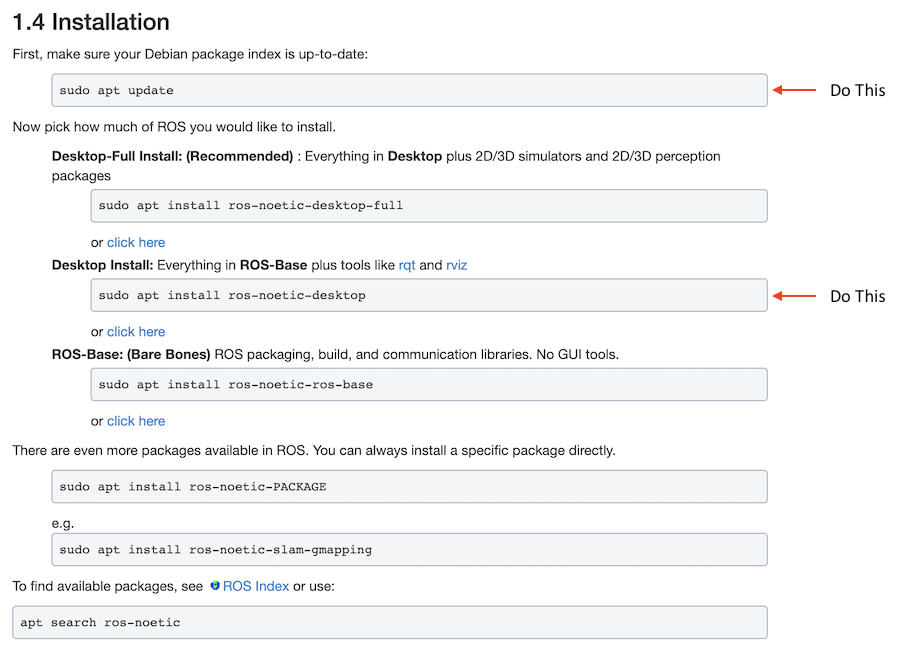Screen dimensions: 900x652
Task: Click "click here" under the ros-noetic-desktop command
Action: [x=136, y=331]
